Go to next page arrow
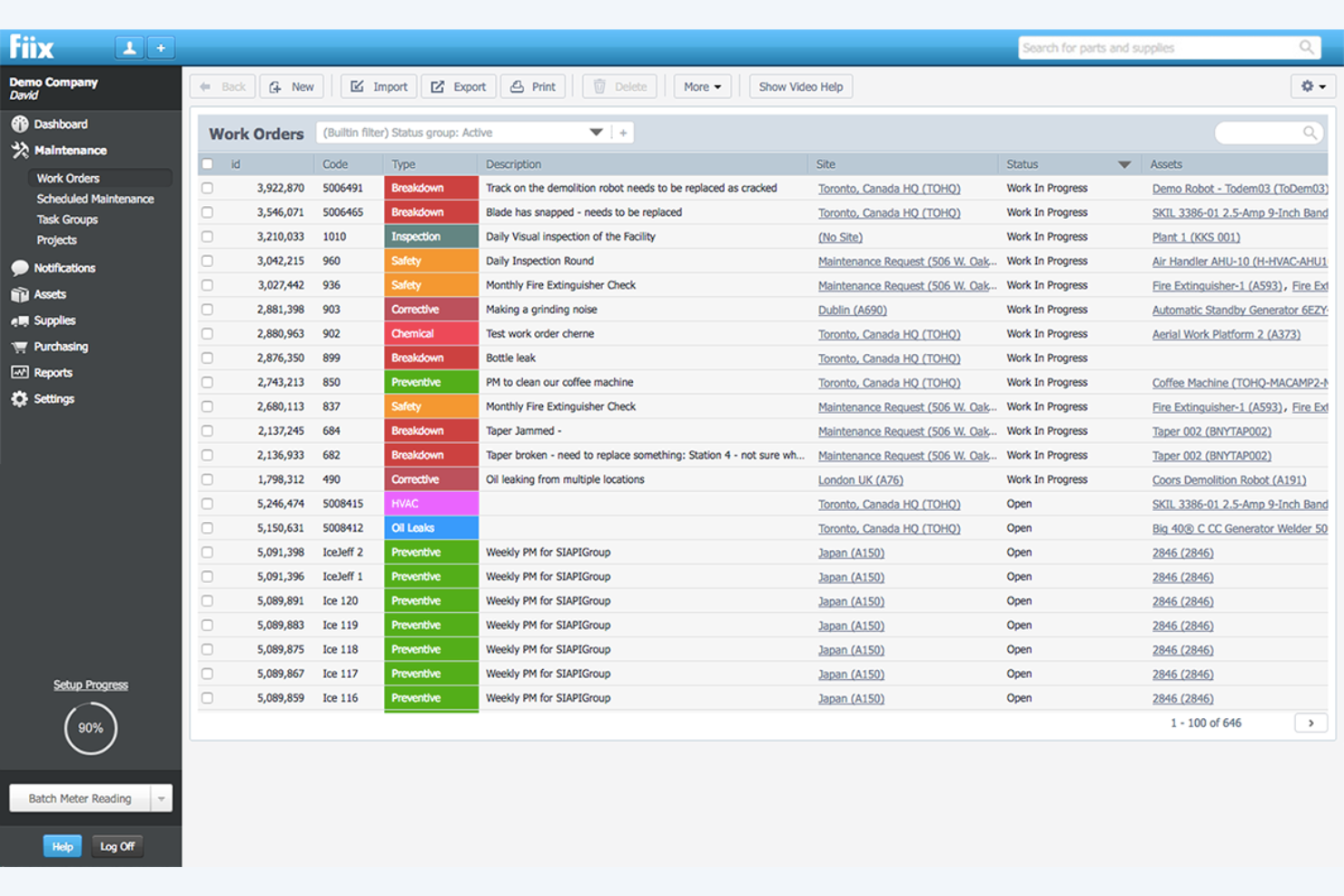This screenshot has width=1344, height=896. coord(1310,723)
